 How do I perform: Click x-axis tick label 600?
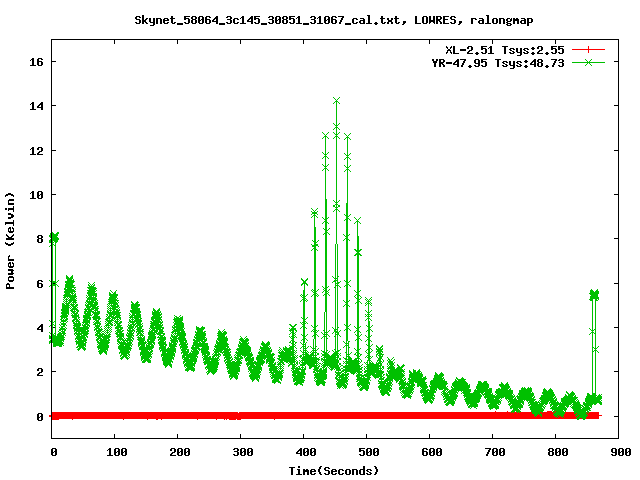[x=432, y=452]
